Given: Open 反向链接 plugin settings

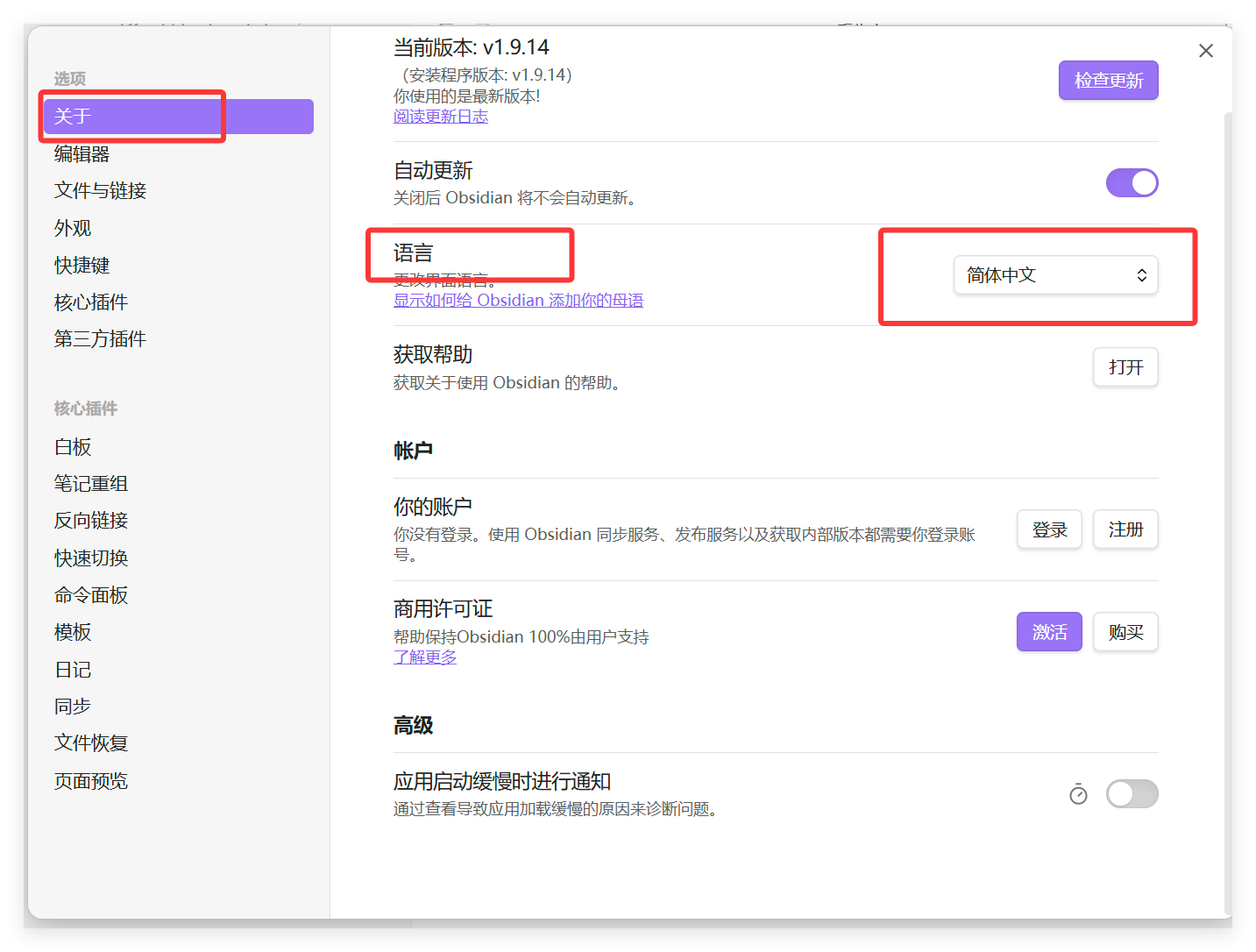Looking at the screenshot, I should [178, 521].
